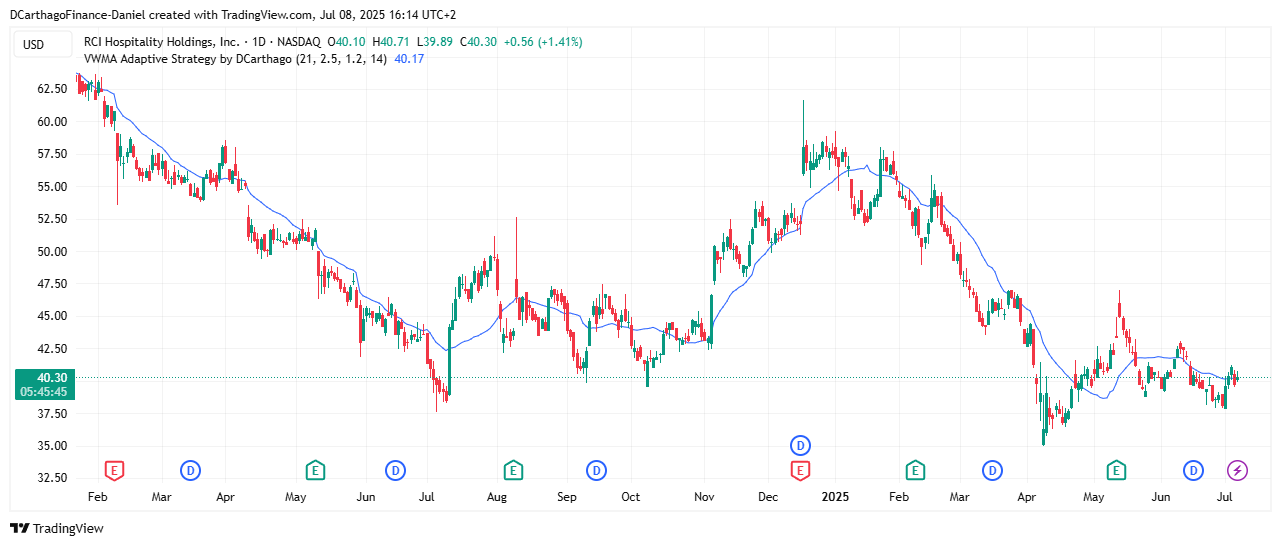Viewport: 1281px width, 546px height.
Task: Click the purple lightning event marker near Jul 2025
Action: tap(1238, 469)
